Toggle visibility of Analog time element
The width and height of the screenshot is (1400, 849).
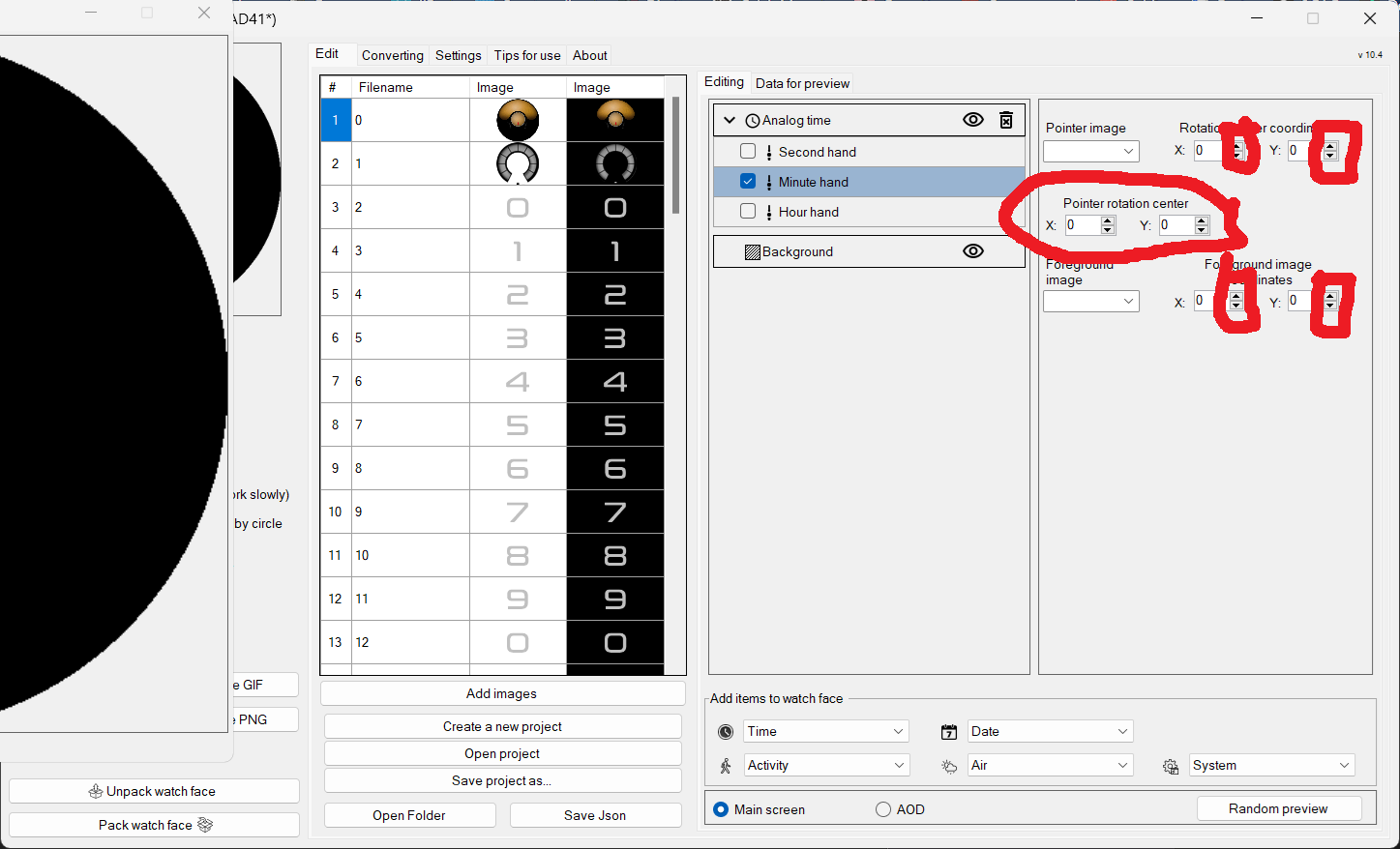point(973,120)
